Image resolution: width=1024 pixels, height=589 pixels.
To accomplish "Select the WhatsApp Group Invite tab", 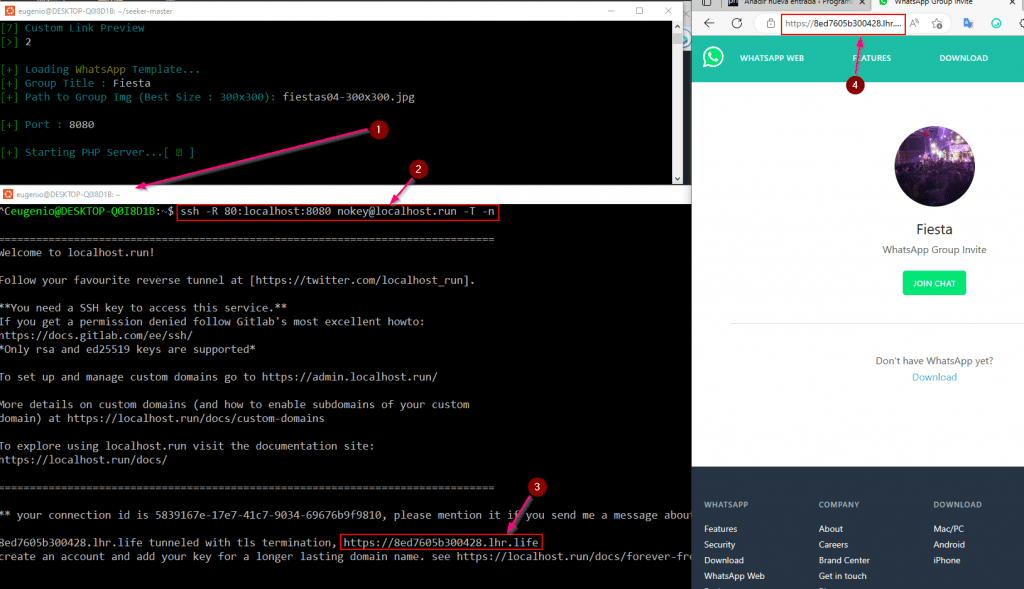I will pyautogui.click(x=934, y=3).
